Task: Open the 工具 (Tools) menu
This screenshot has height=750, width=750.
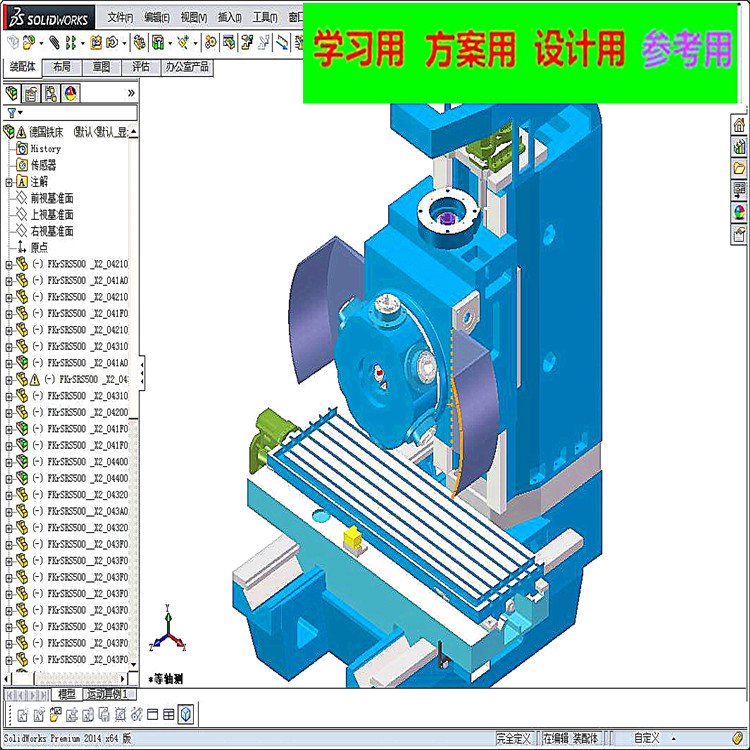Action: point(265,18)
